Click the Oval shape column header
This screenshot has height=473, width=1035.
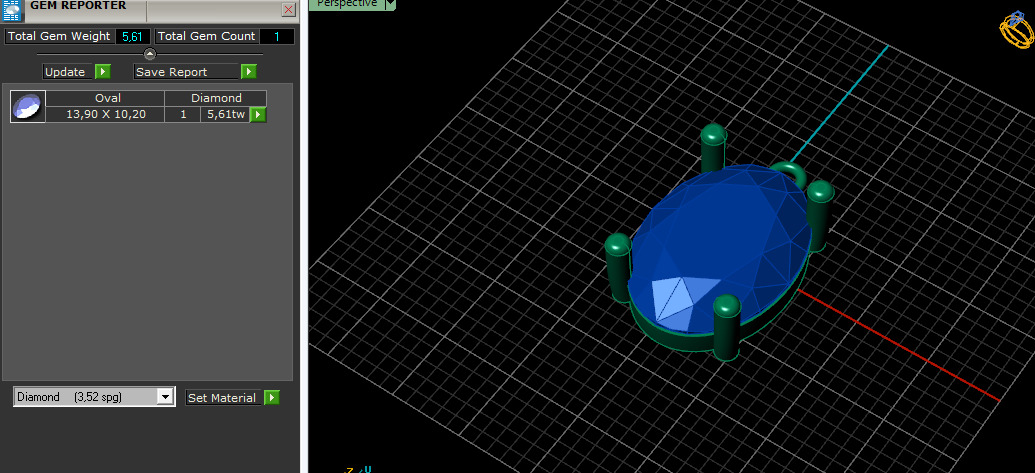coord(105,98)
